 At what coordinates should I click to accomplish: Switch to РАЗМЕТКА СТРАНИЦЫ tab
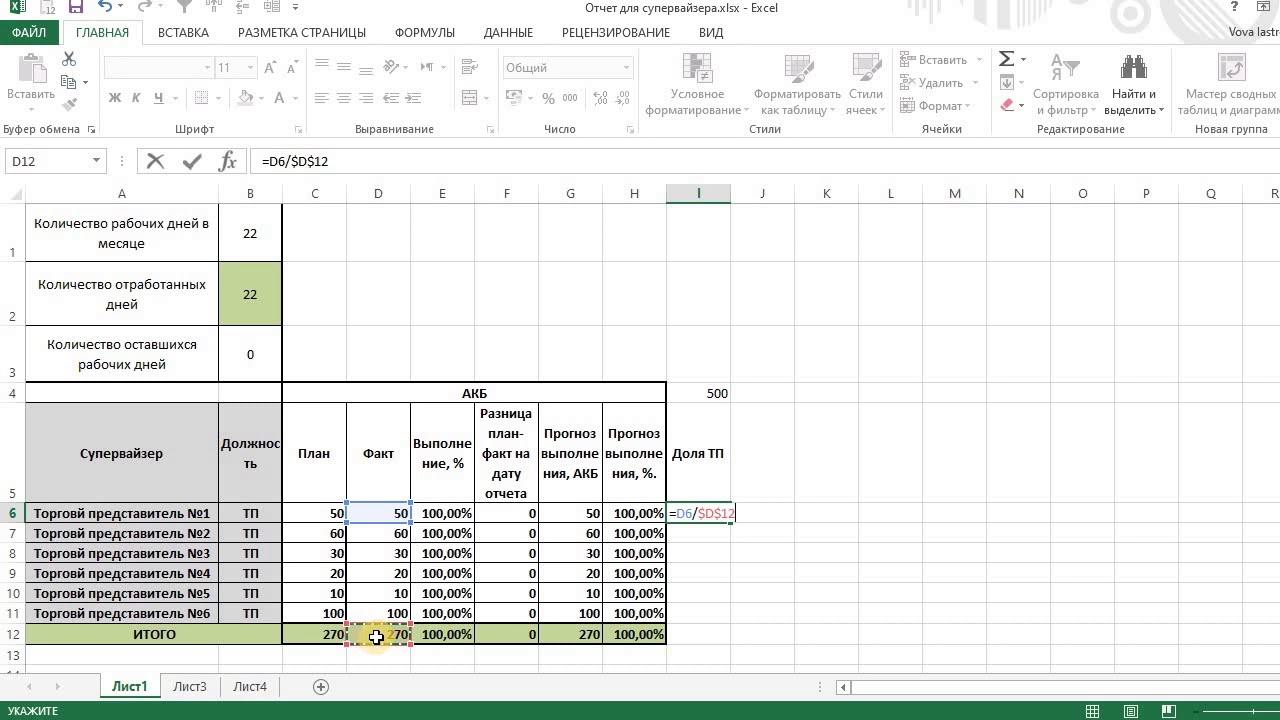[x=301, y=33]
